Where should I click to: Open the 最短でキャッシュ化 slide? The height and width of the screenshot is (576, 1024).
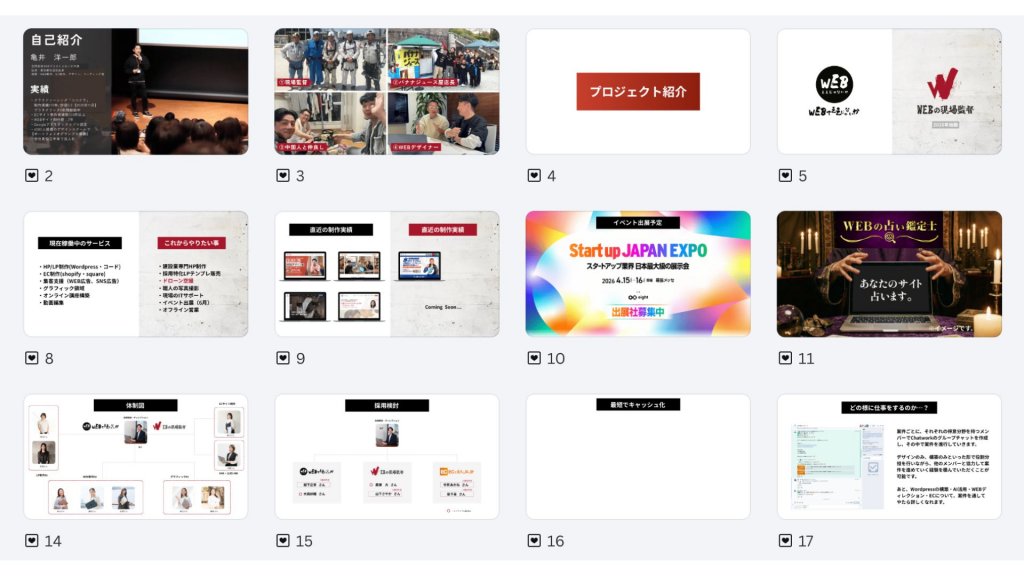[638, 456]
